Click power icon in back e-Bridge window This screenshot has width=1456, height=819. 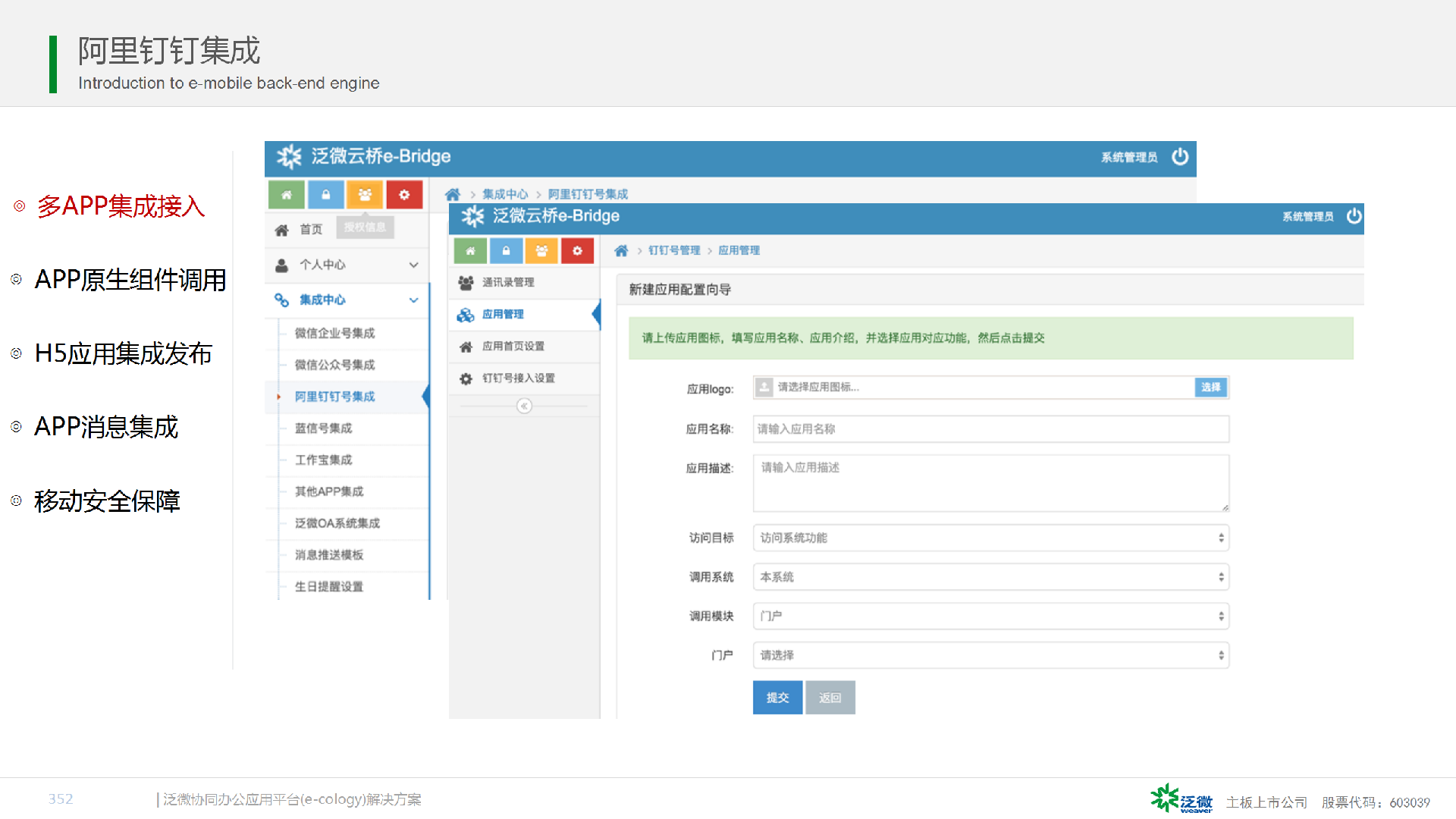click(1180, 157)
